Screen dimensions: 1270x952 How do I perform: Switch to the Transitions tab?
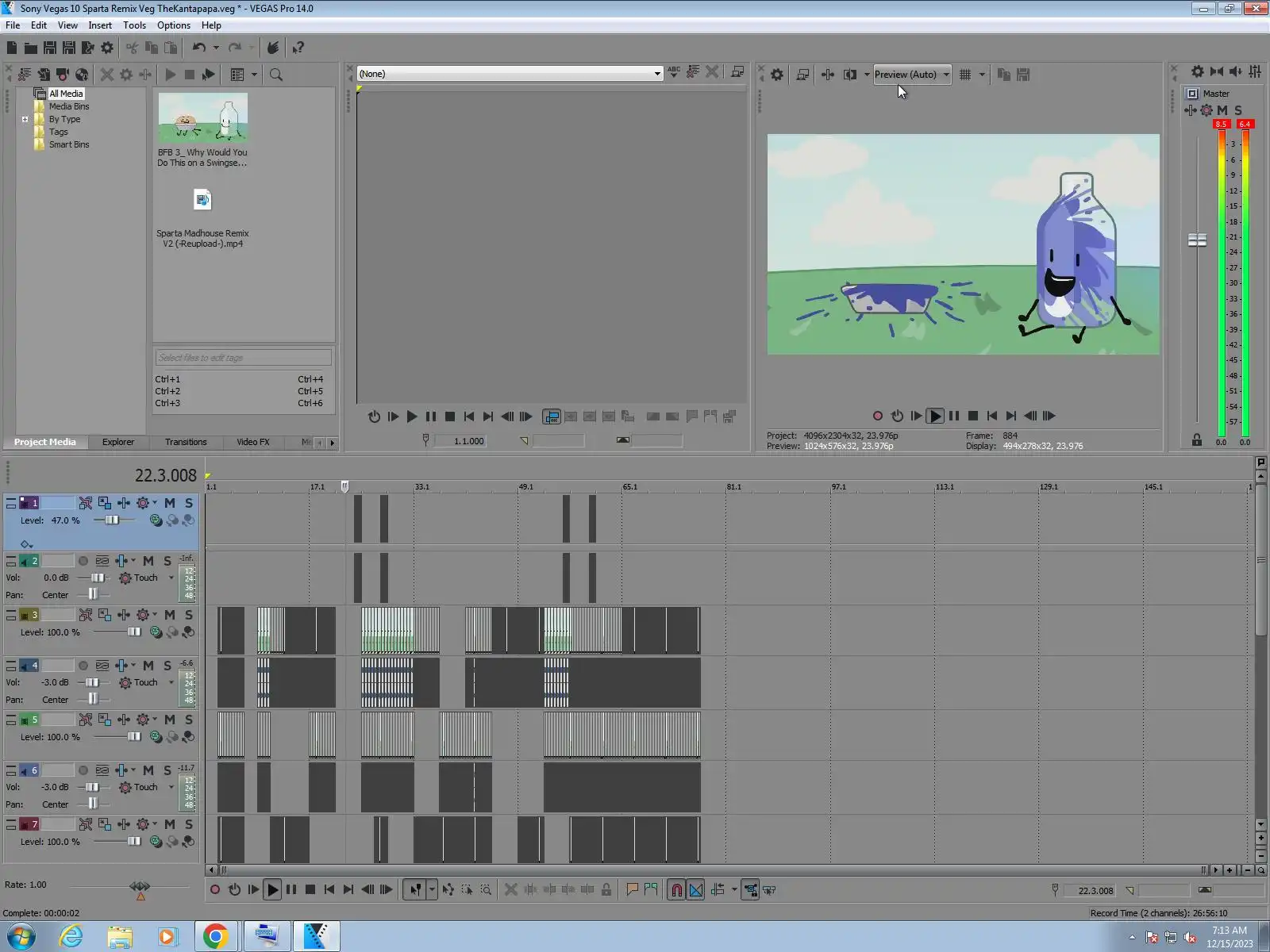tap(186, 442)
